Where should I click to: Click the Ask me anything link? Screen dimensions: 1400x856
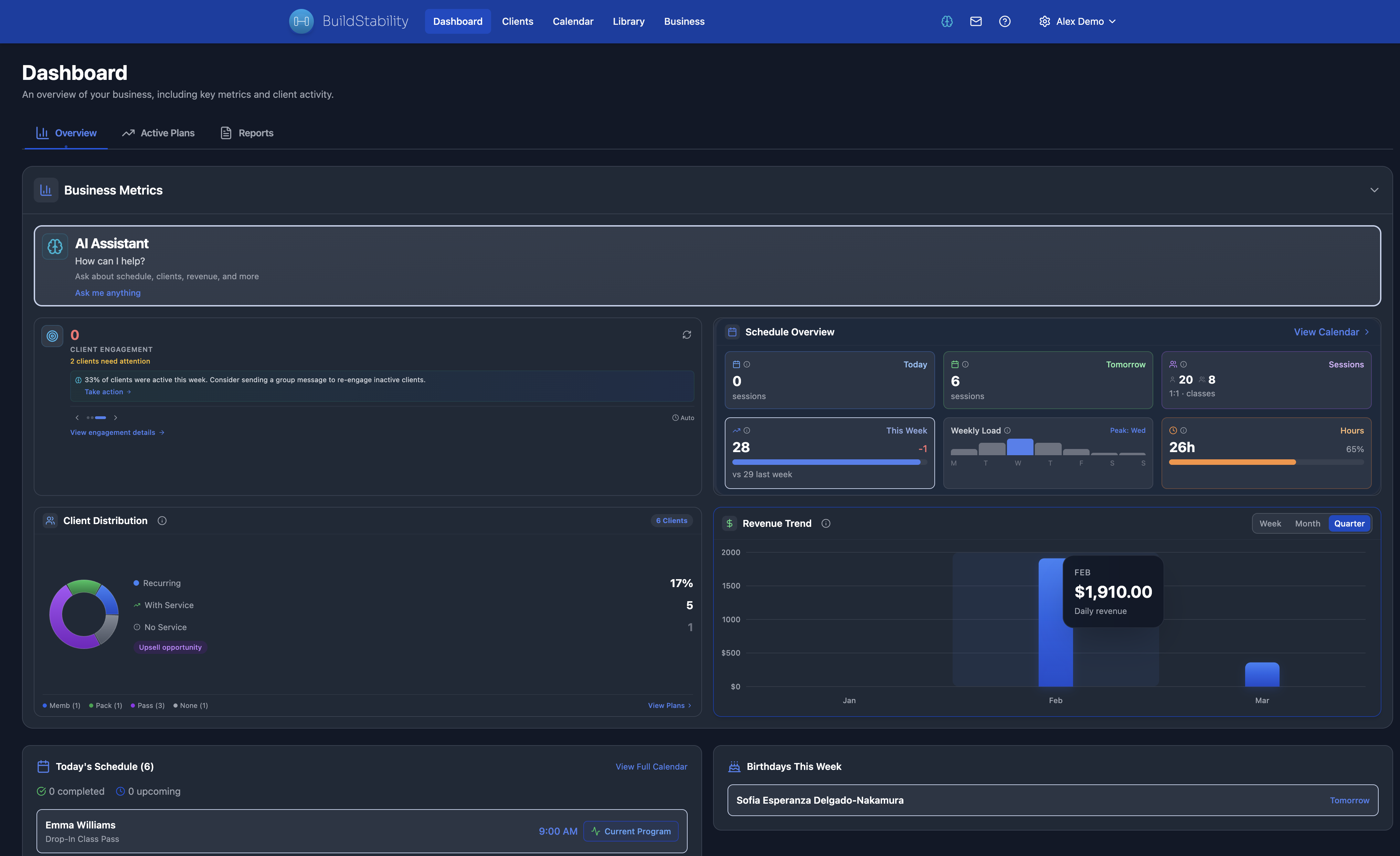pos(107,293)
